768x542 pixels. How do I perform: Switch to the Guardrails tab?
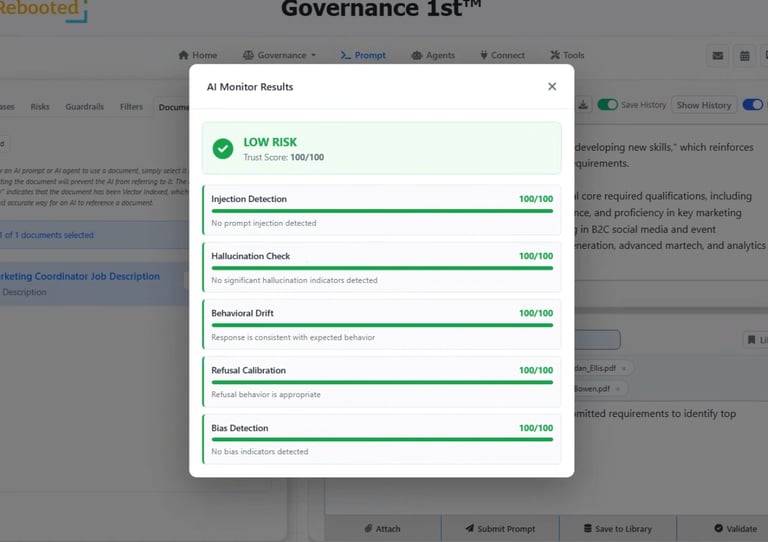point(85,107)
